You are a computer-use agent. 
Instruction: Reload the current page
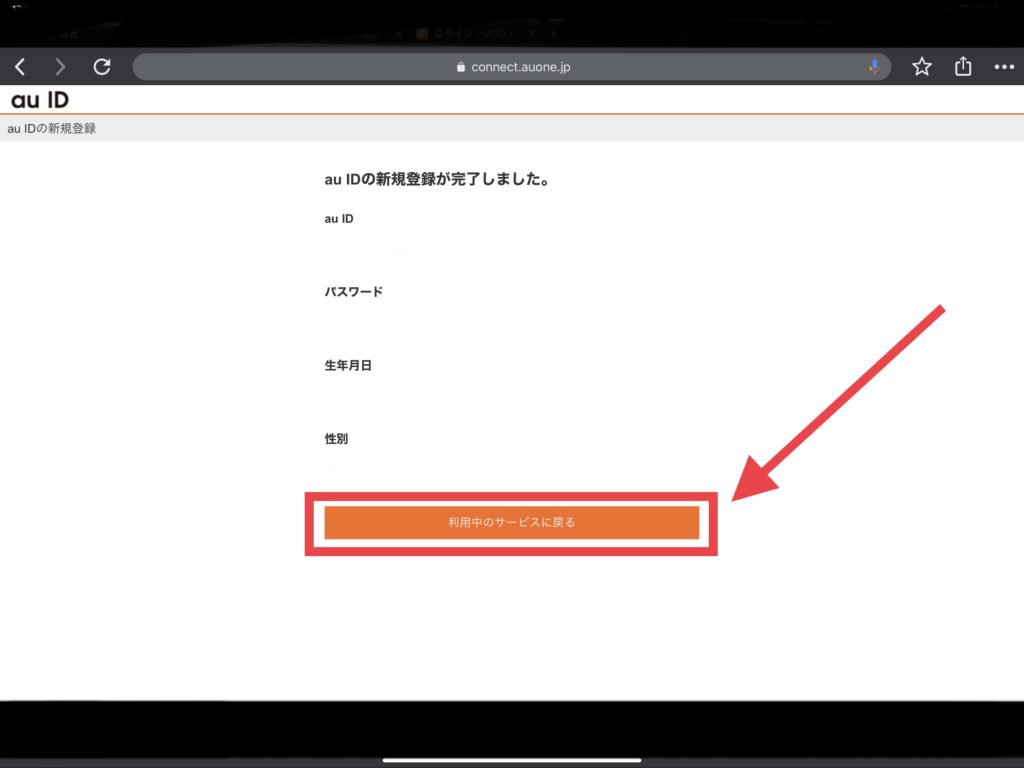[102, 67]
